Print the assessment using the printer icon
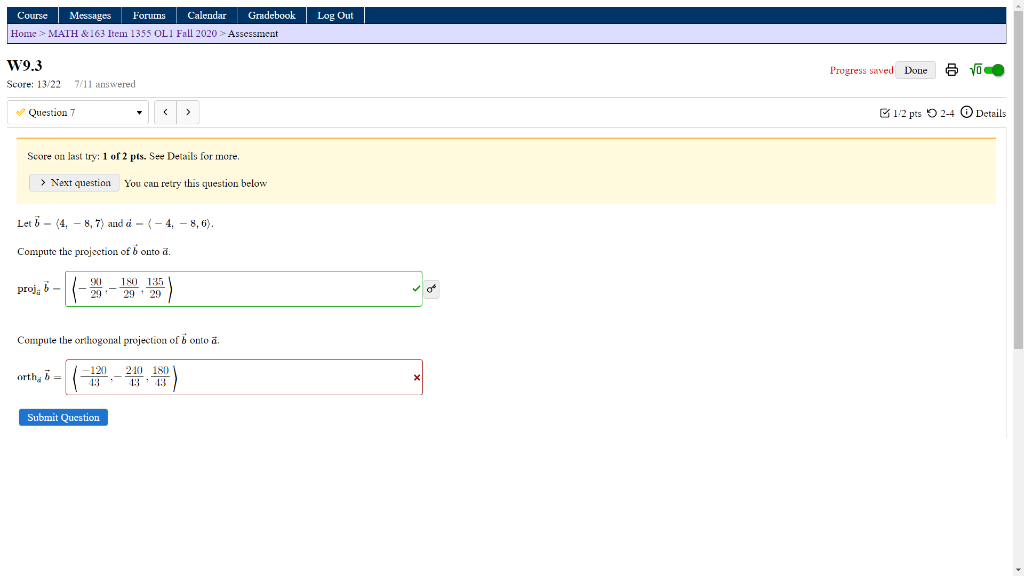 click(949, 71)
